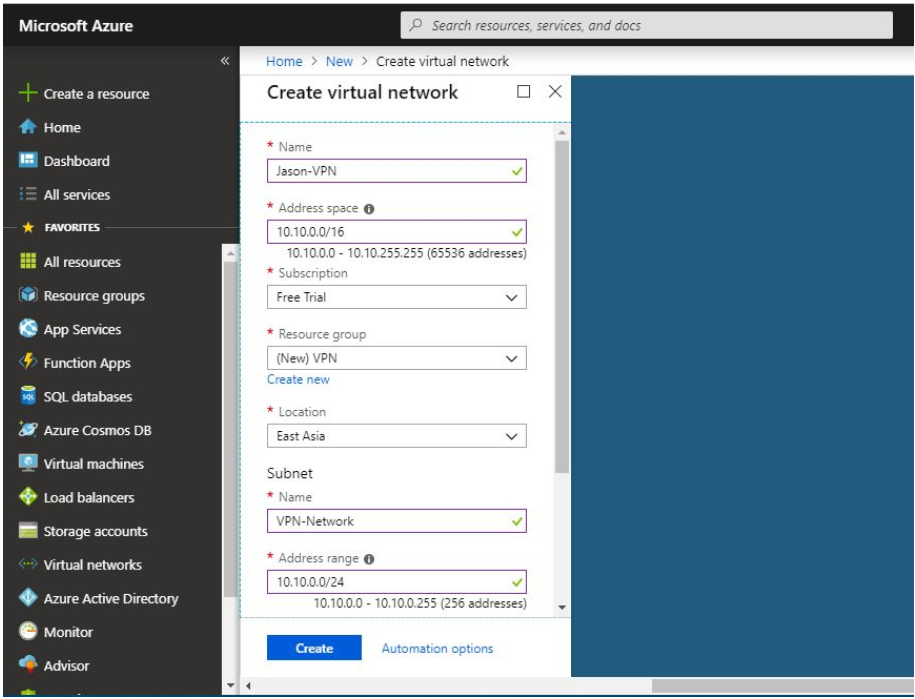Click the Home breadcrumb link
The width and height of the screenshot is (915, 699).
point(284,61)
